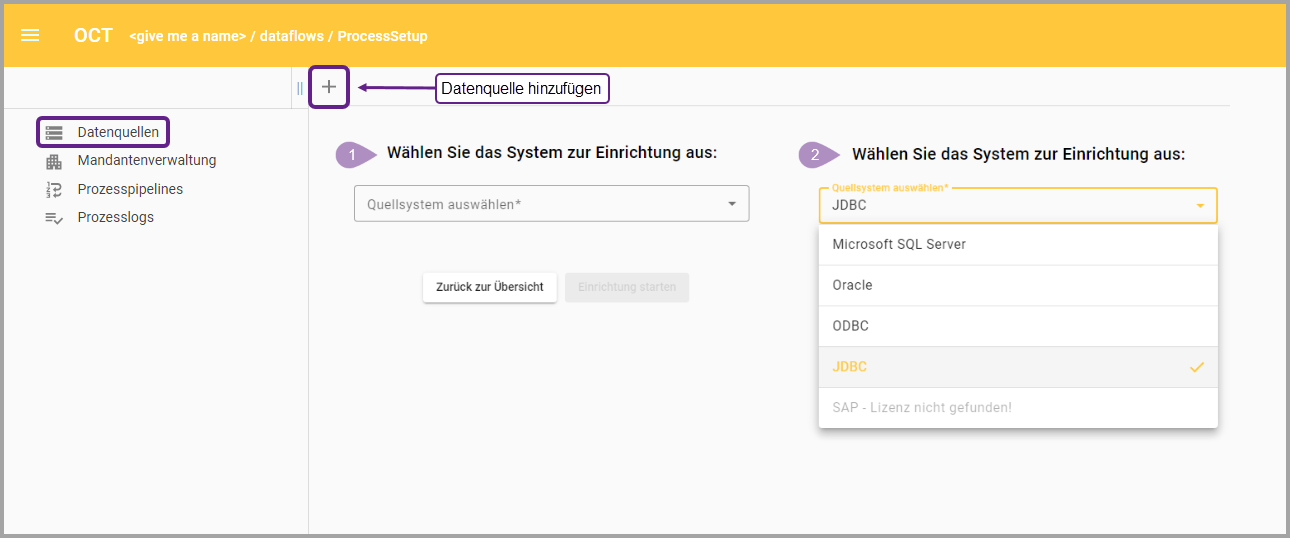Screen dimensions: 1290x538
Task: Click the OCT logo in the header
Action: [x=93, y=36]
